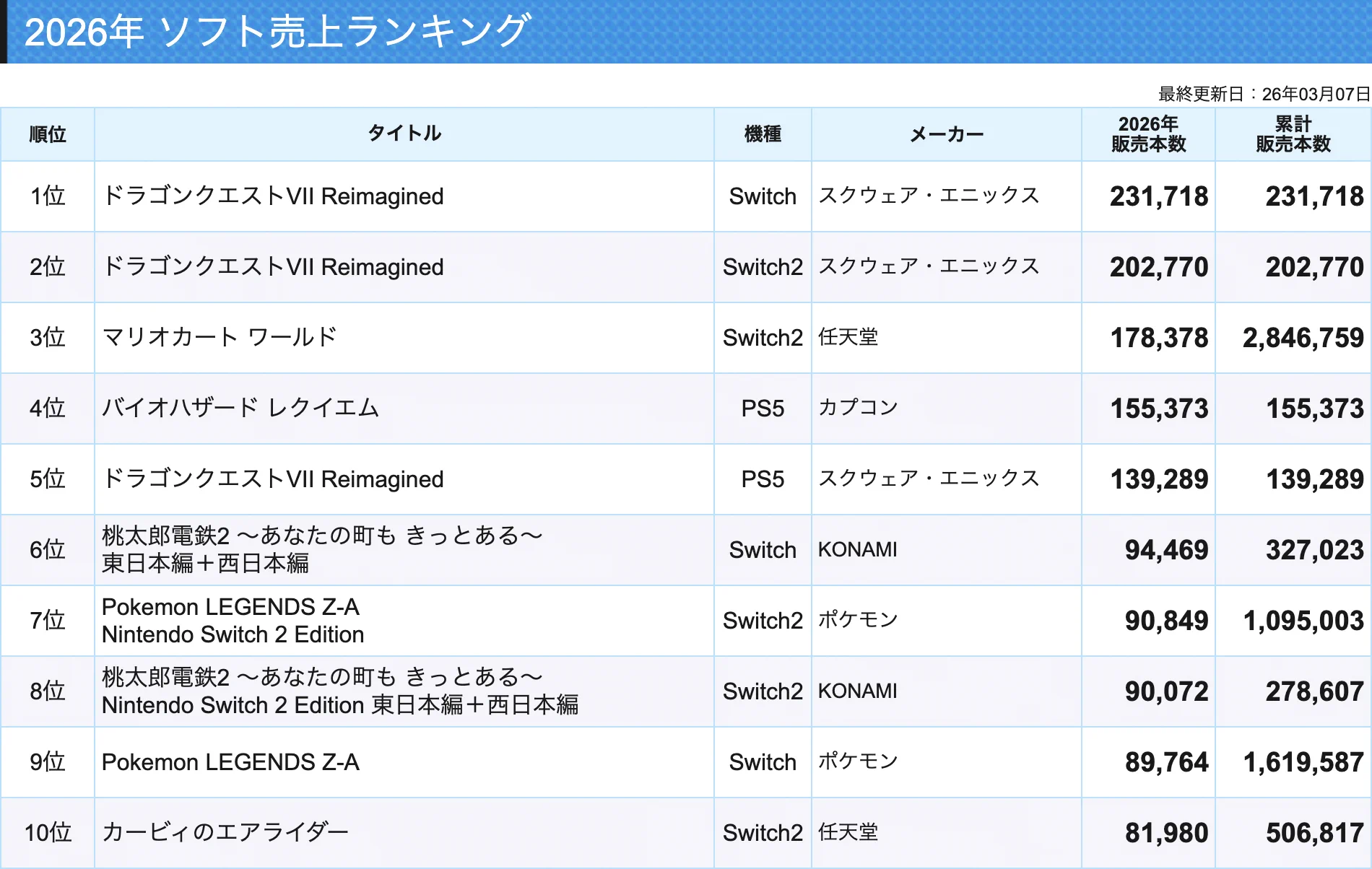Image resolution: width=1372 pixels, height=869 pixels.
Task: Select the 4位 rank cell
Action: (48, 409)
